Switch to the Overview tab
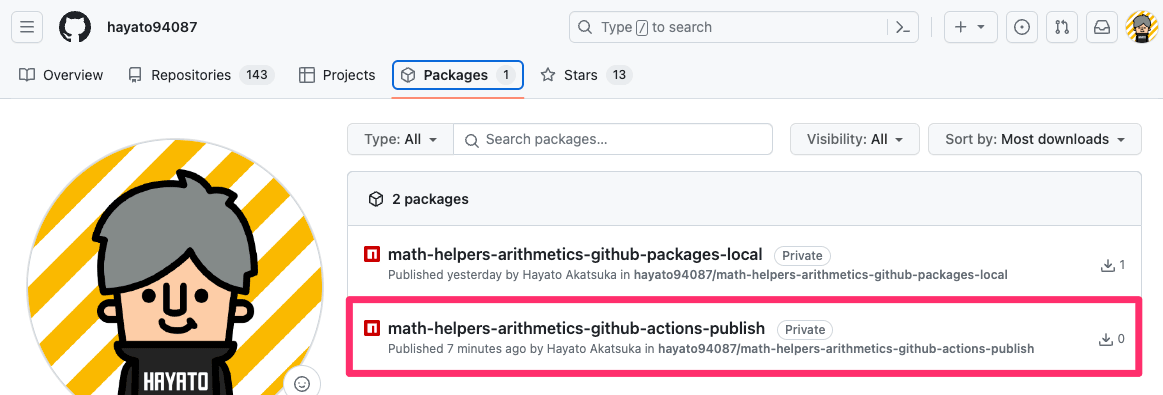This screenshot has height=395, width=1163. pos(61,75)
